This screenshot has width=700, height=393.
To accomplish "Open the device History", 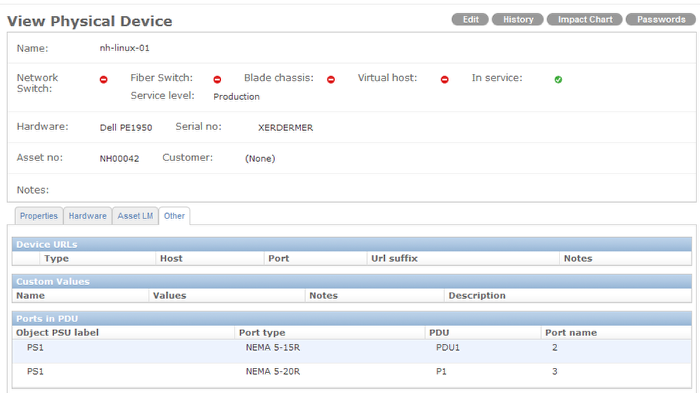I will (518, 20).
